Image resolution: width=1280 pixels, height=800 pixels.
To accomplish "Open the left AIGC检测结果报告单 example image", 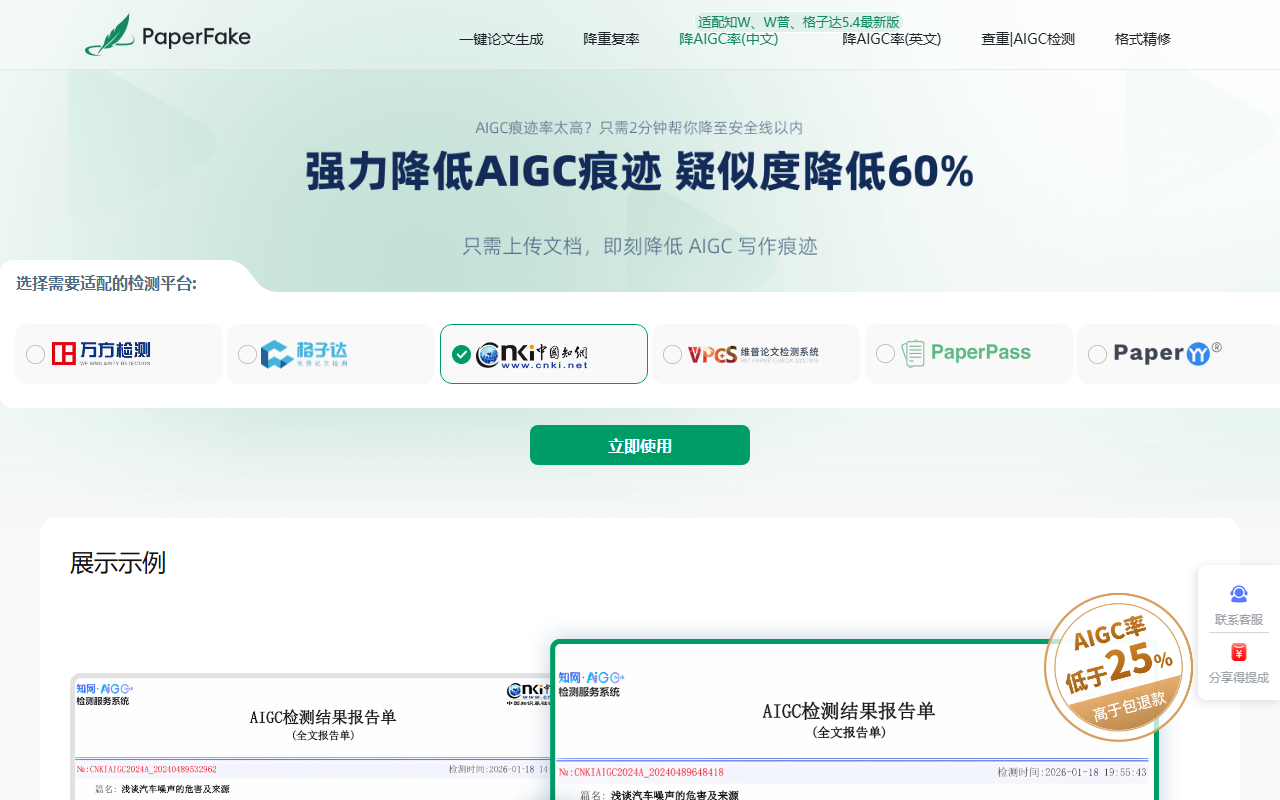I will click(x=312, y=737).
